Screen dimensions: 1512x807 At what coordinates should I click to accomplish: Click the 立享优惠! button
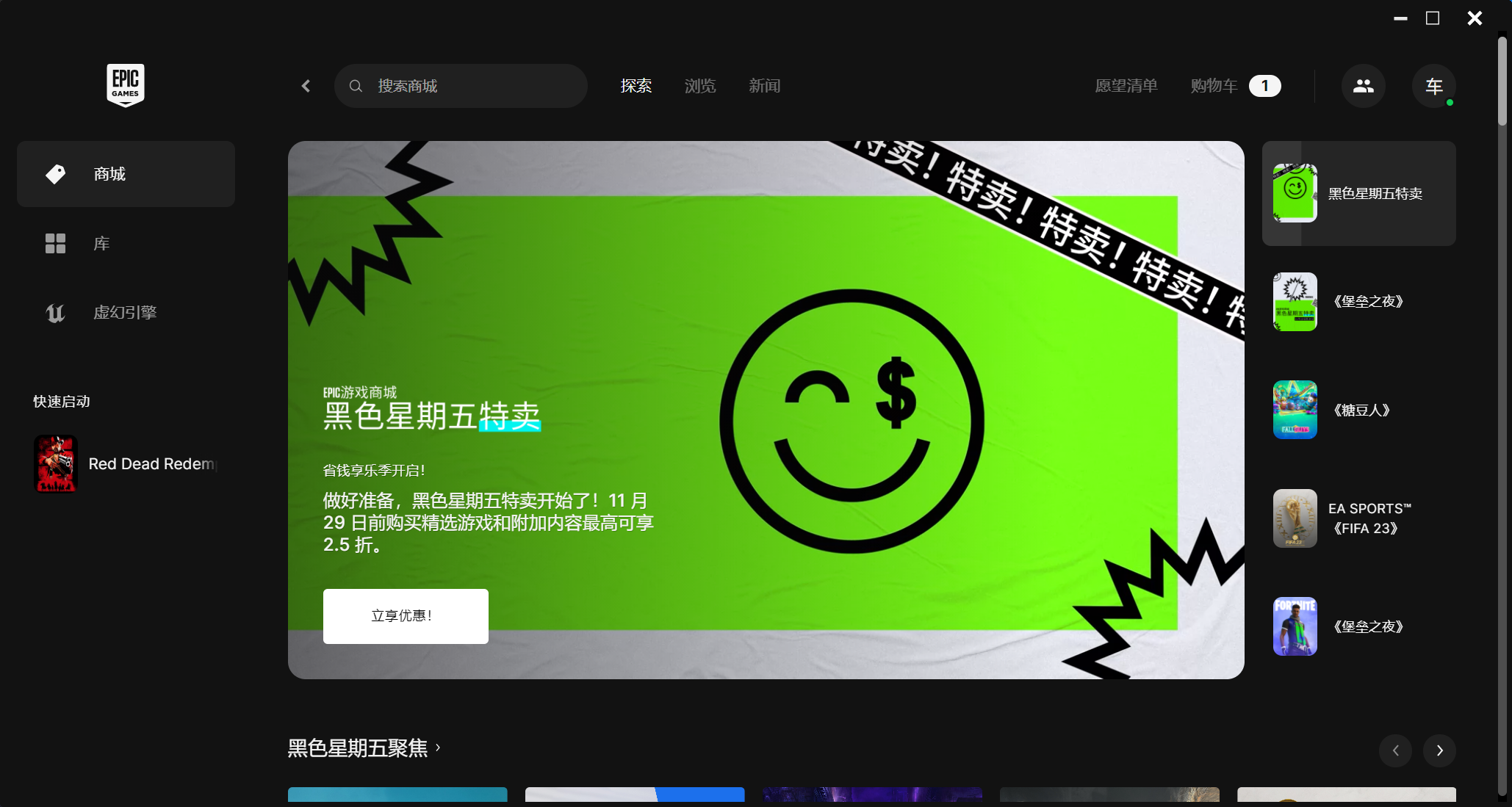pyautogui.click(x=406, y=616)
